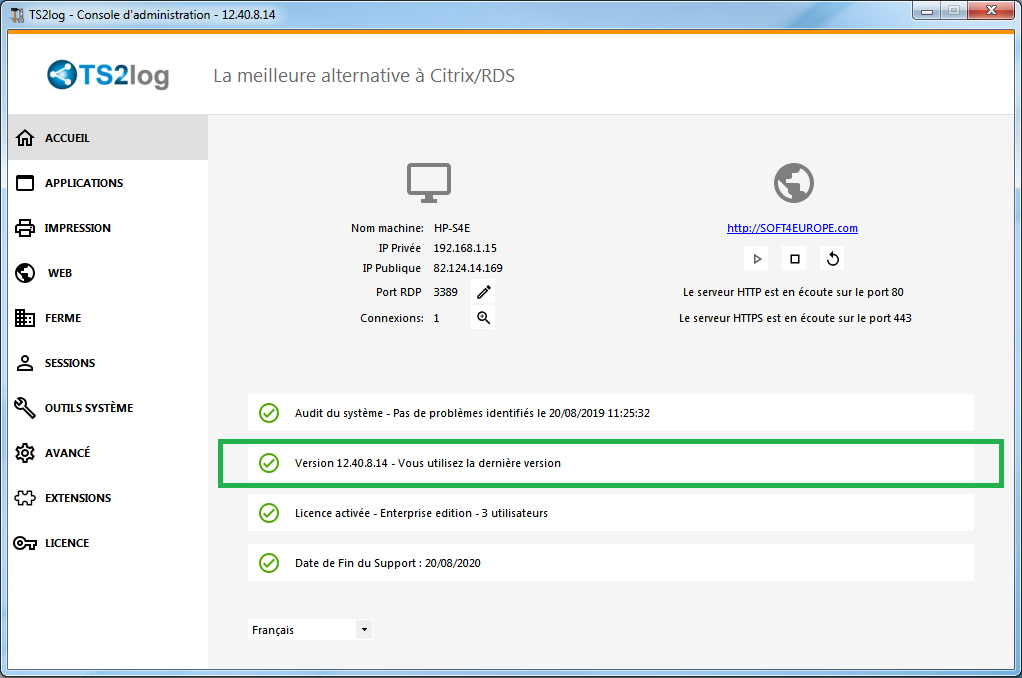The width and height of the screenshot is (1022, 678).
Task: Click the HTTPS server port 443 message
Action: click(795, 318)
